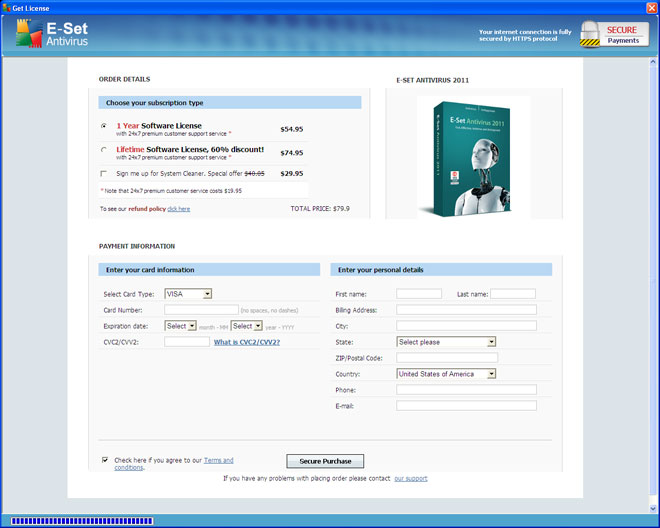This screenshot has height=528, width=660.
Task: Select the Lifetime Software License option
Action: 104,150
